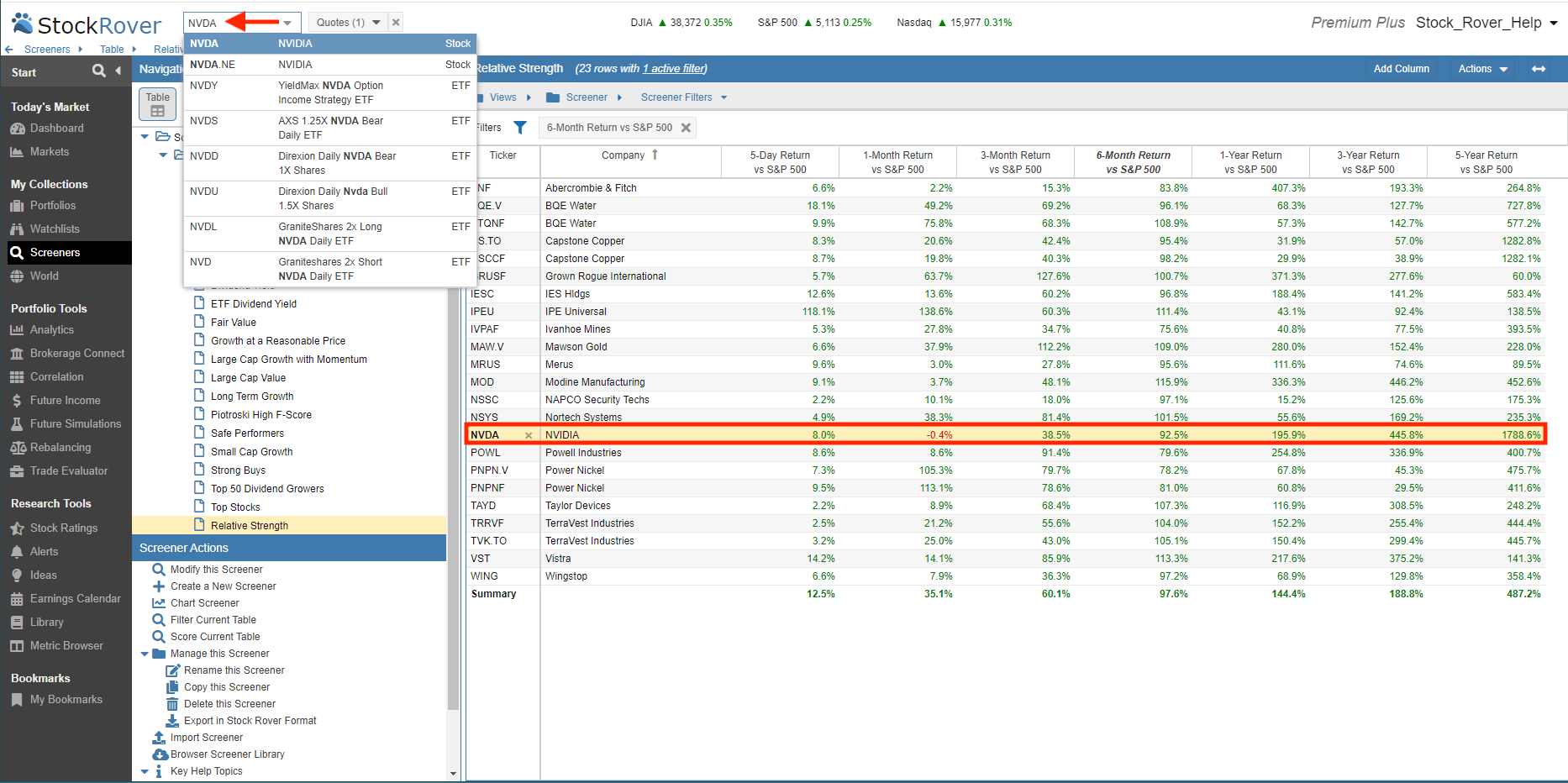Open Rebalancing tool
Image resolution: width=1568 pixels, height=783 pixels.
point(60,448)
